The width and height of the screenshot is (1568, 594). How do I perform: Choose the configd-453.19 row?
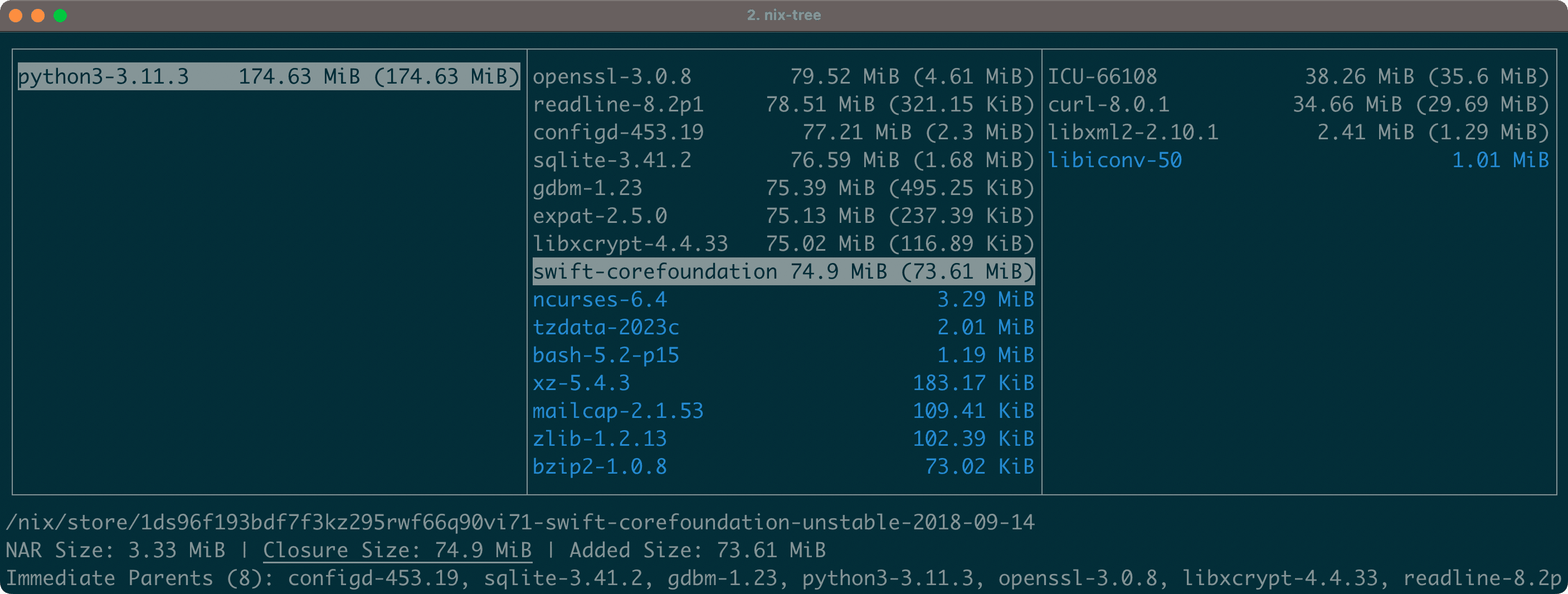coord(783,132)
